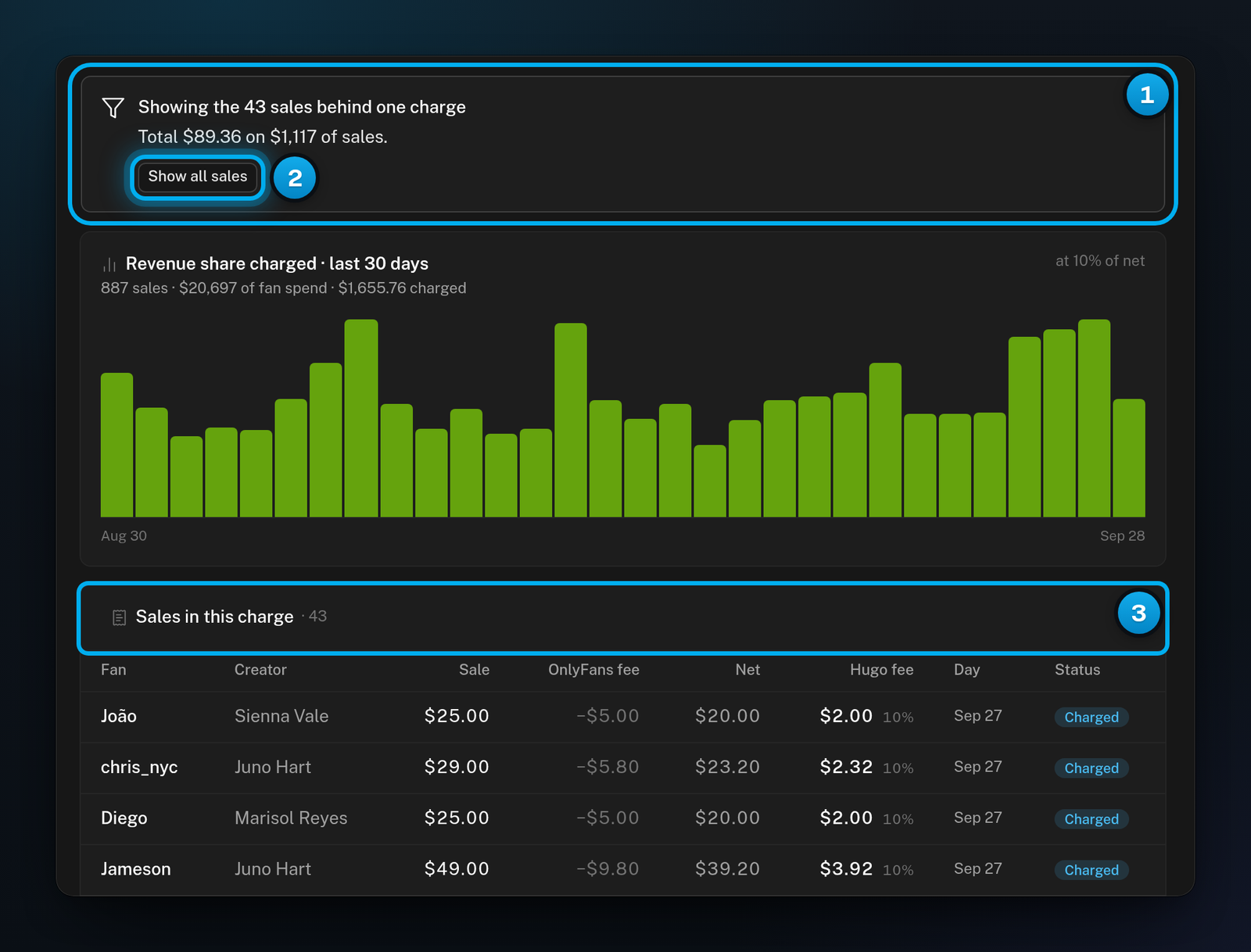Screen dimensions: 1251x952
Task: Click the Creator column header
Action: pos(260,670)
